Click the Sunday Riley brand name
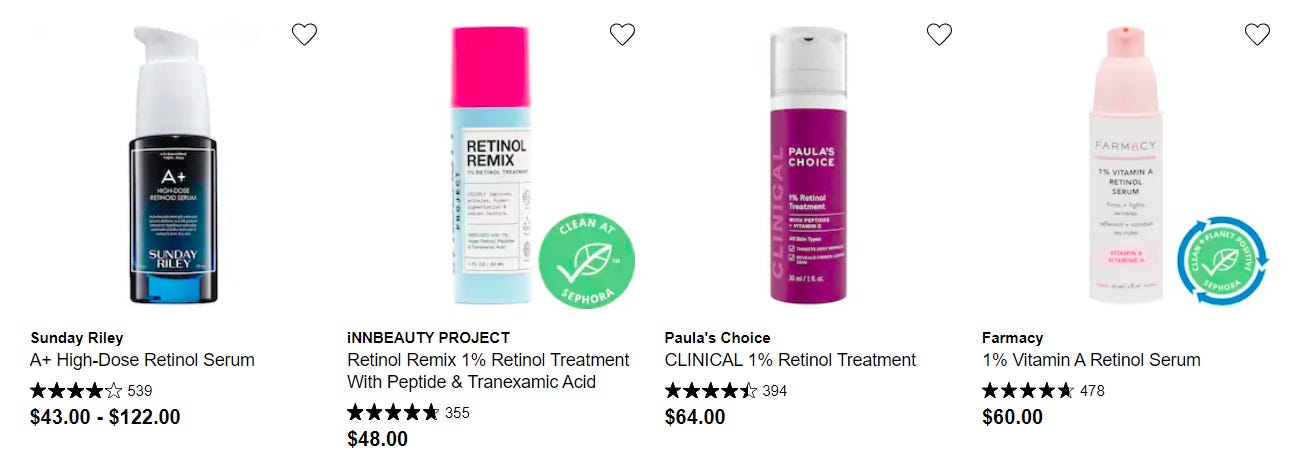Screen dimensions: 1297x466 tap(77, 338)
